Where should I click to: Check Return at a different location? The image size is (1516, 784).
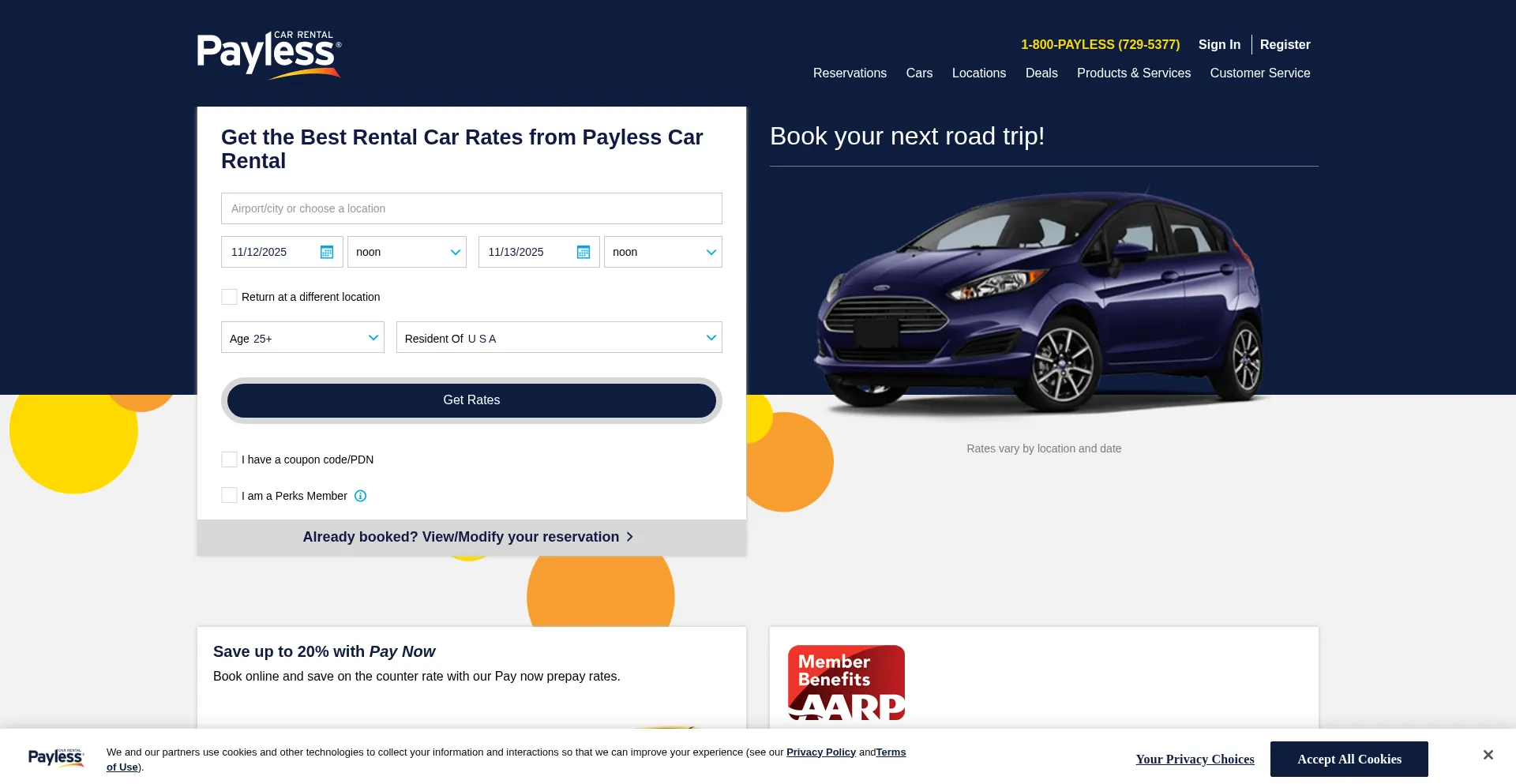[x=229, y=297]
